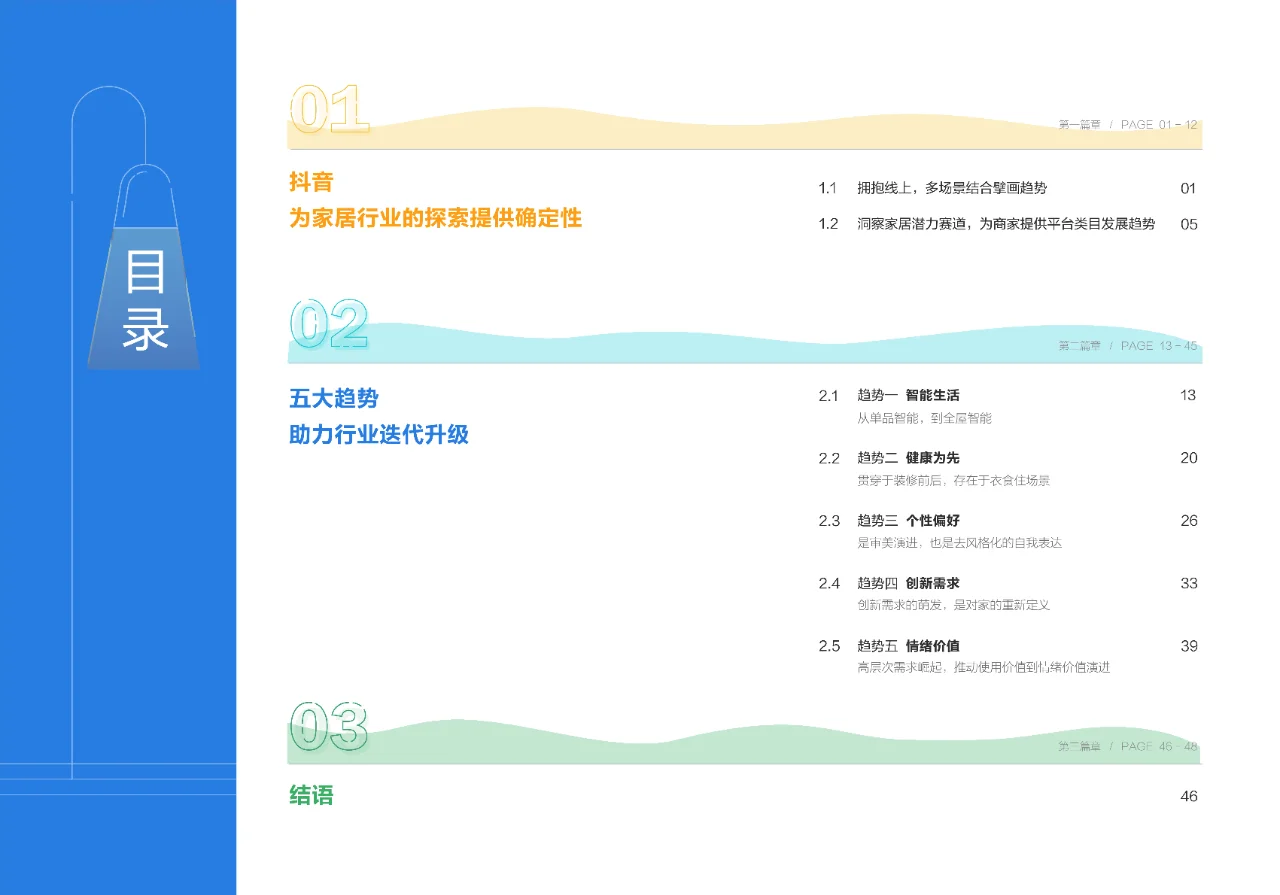Screen dimensions: 1280x895
Task: Click the section number "2.1"
Action: coord(828,396)
